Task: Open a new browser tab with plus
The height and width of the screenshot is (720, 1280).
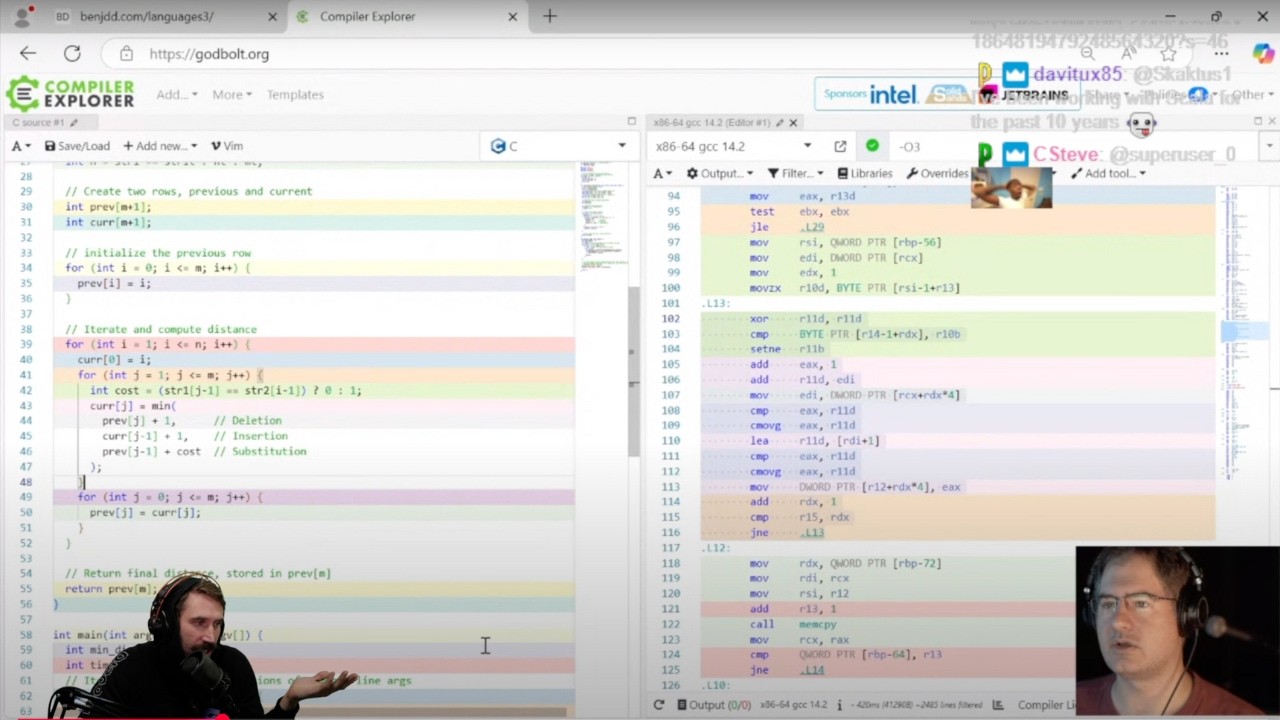Action: click(549, 16)
